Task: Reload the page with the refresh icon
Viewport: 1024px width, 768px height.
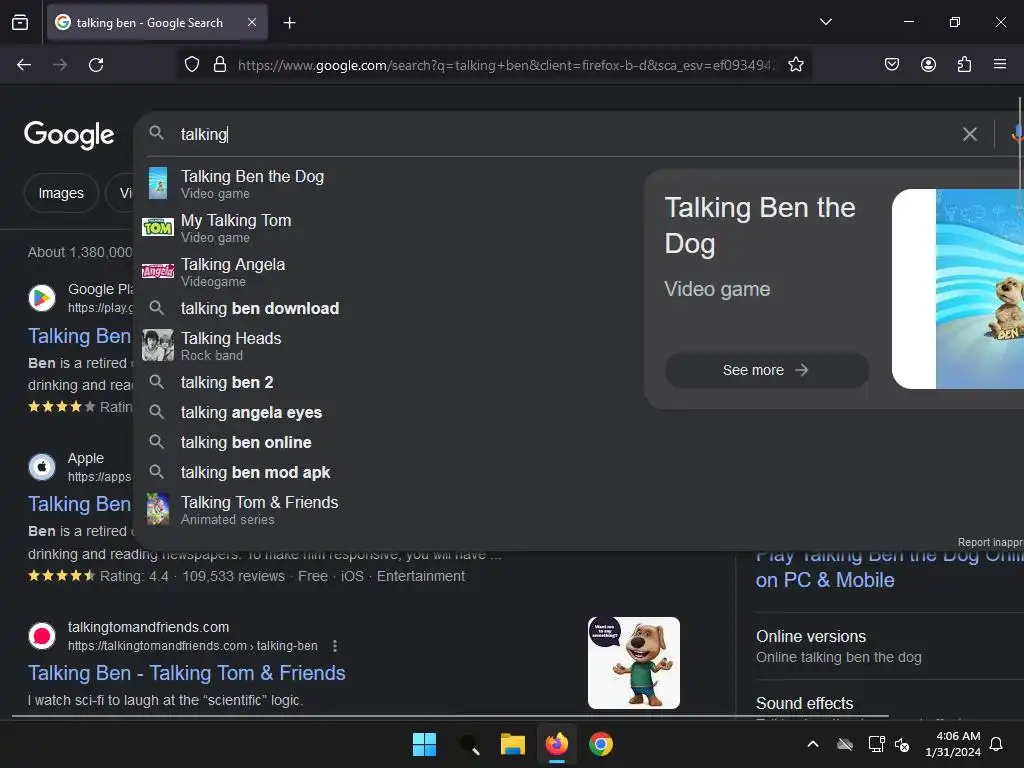Action: pyautogui.click(x=96, y=65)
